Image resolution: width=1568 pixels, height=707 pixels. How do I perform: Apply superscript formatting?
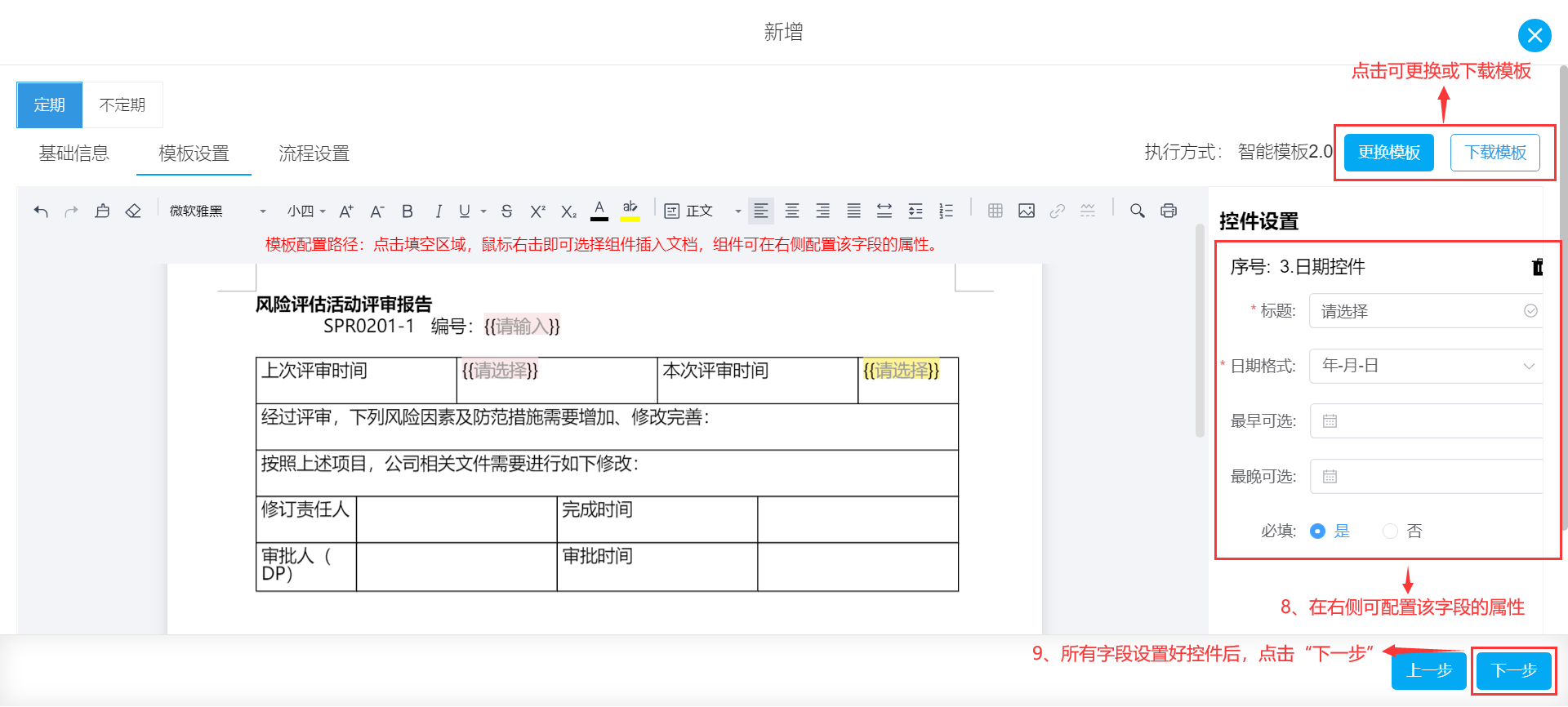tap(537, 211)
